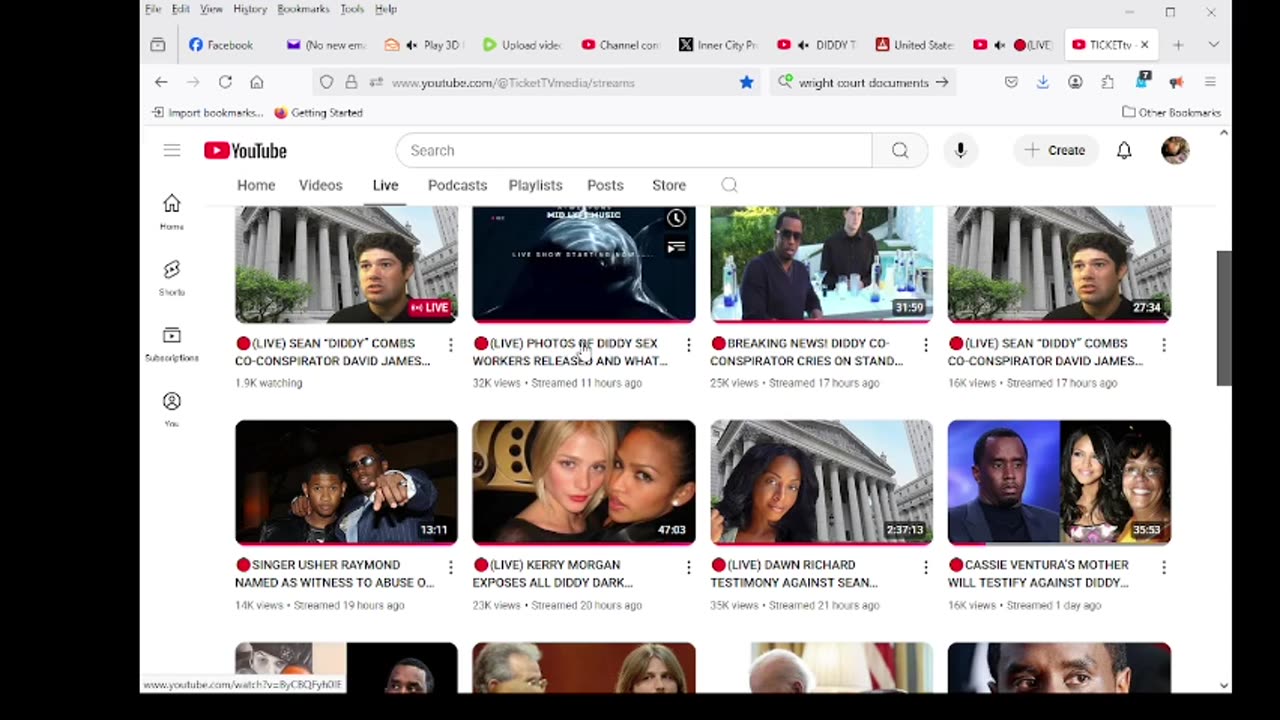The image size is (1280, 720).
Task: Open kebab menu for PHOTOS OF DIDDY video
Action: tap(688, 345)
